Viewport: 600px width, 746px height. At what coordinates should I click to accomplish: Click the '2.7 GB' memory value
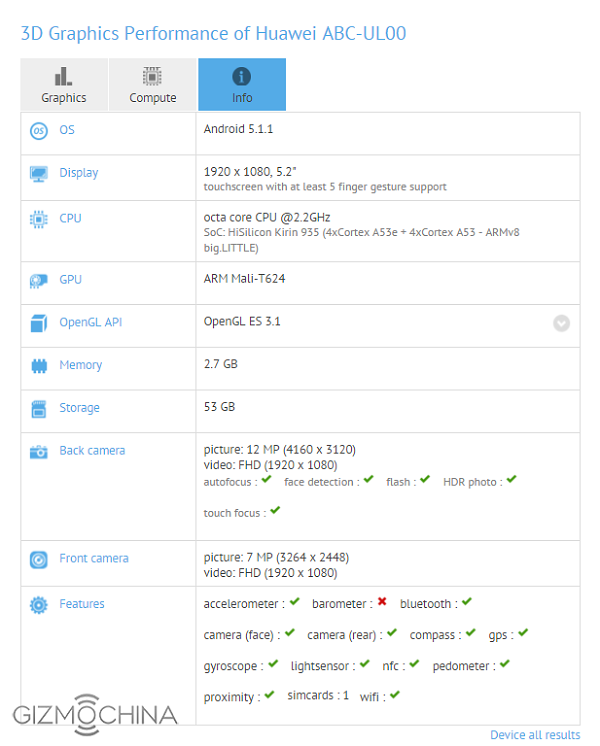click(x=221, y=364)
